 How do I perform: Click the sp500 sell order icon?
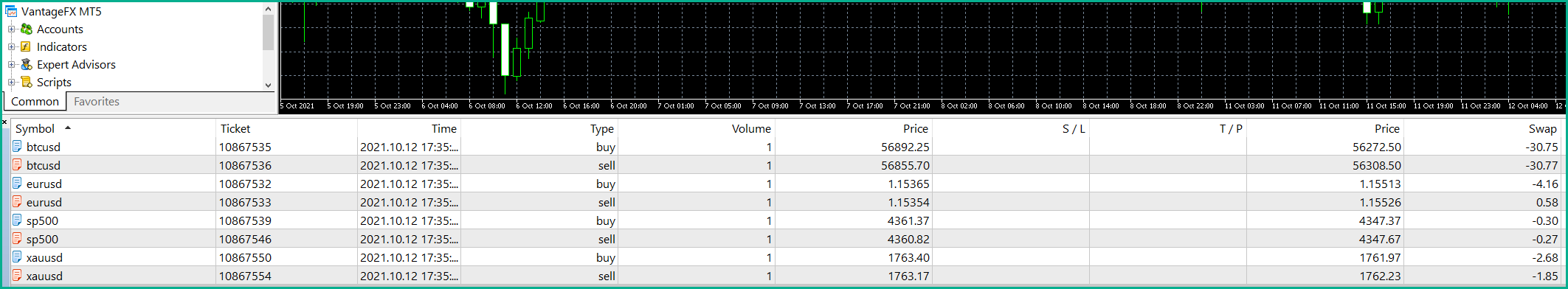tap(18, 239)
